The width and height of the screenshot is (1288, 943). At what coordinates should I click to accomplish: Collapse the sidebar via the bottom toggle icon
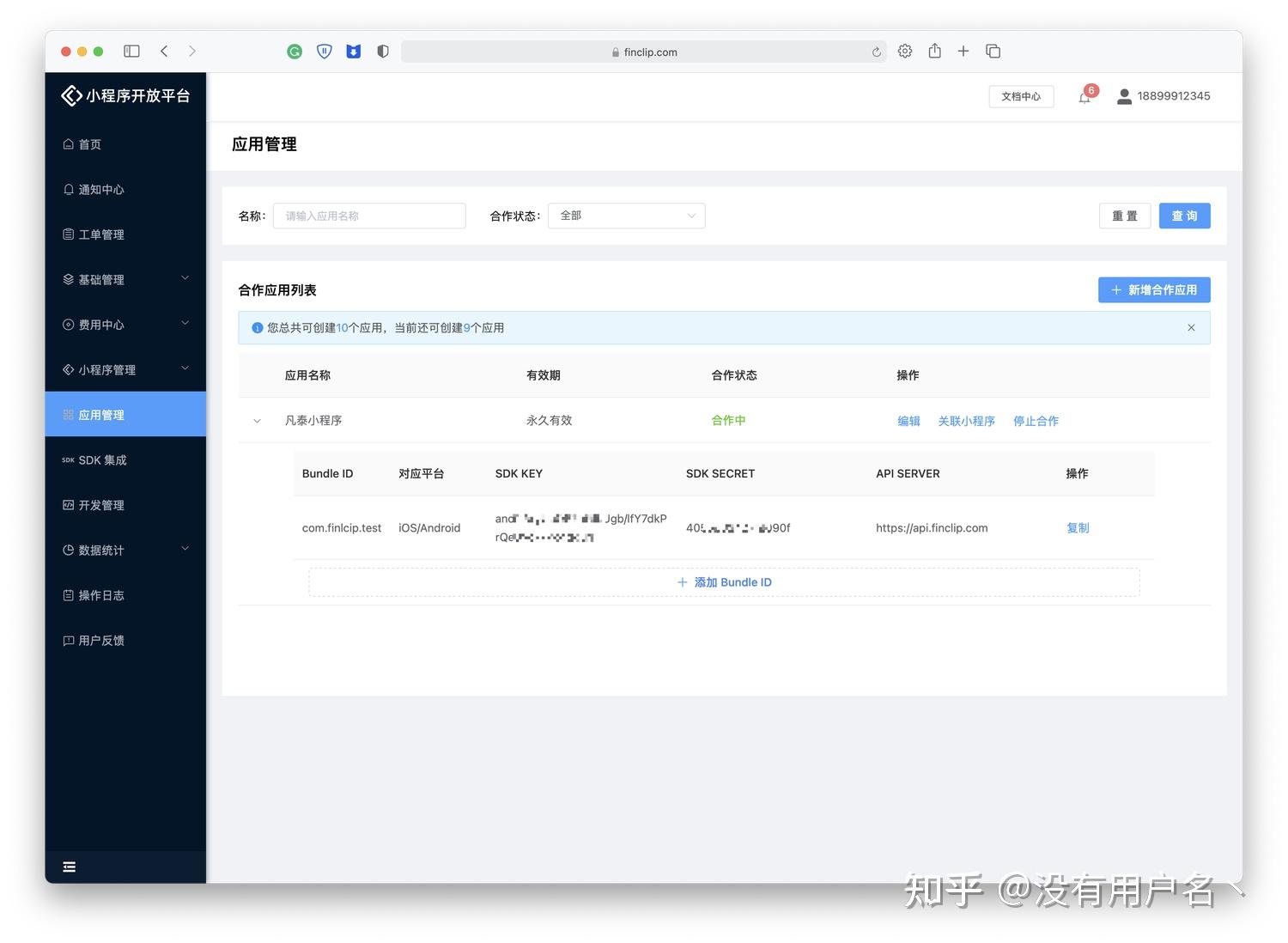click(70, 867)
